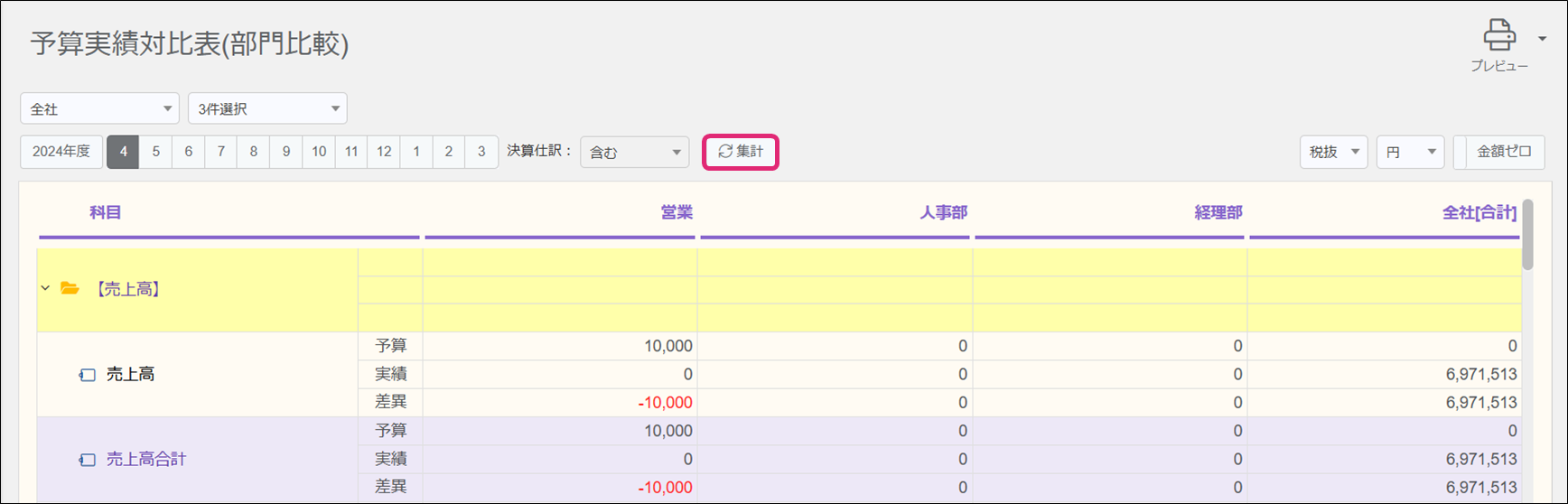The width and height of the screenshot is (1568, 504).
Task: Switch to month 3 tab
Action: (481, 152)
